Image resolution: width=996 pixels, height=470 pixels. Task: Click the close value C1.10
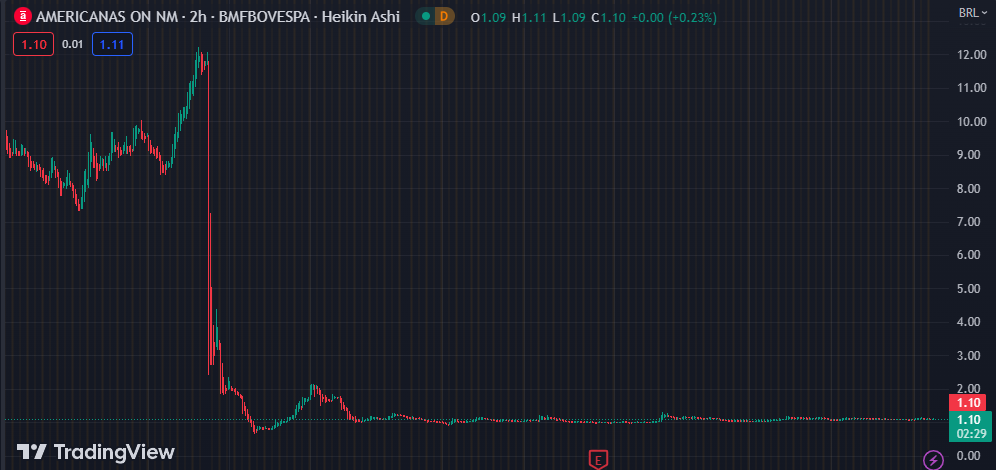609,18
